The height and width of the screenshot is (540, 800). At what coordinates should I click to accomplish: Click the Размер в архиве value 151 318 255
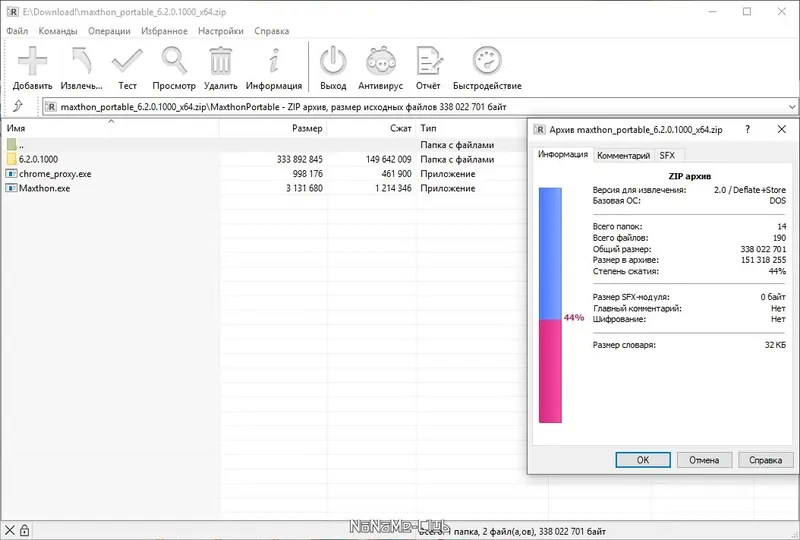763,260
